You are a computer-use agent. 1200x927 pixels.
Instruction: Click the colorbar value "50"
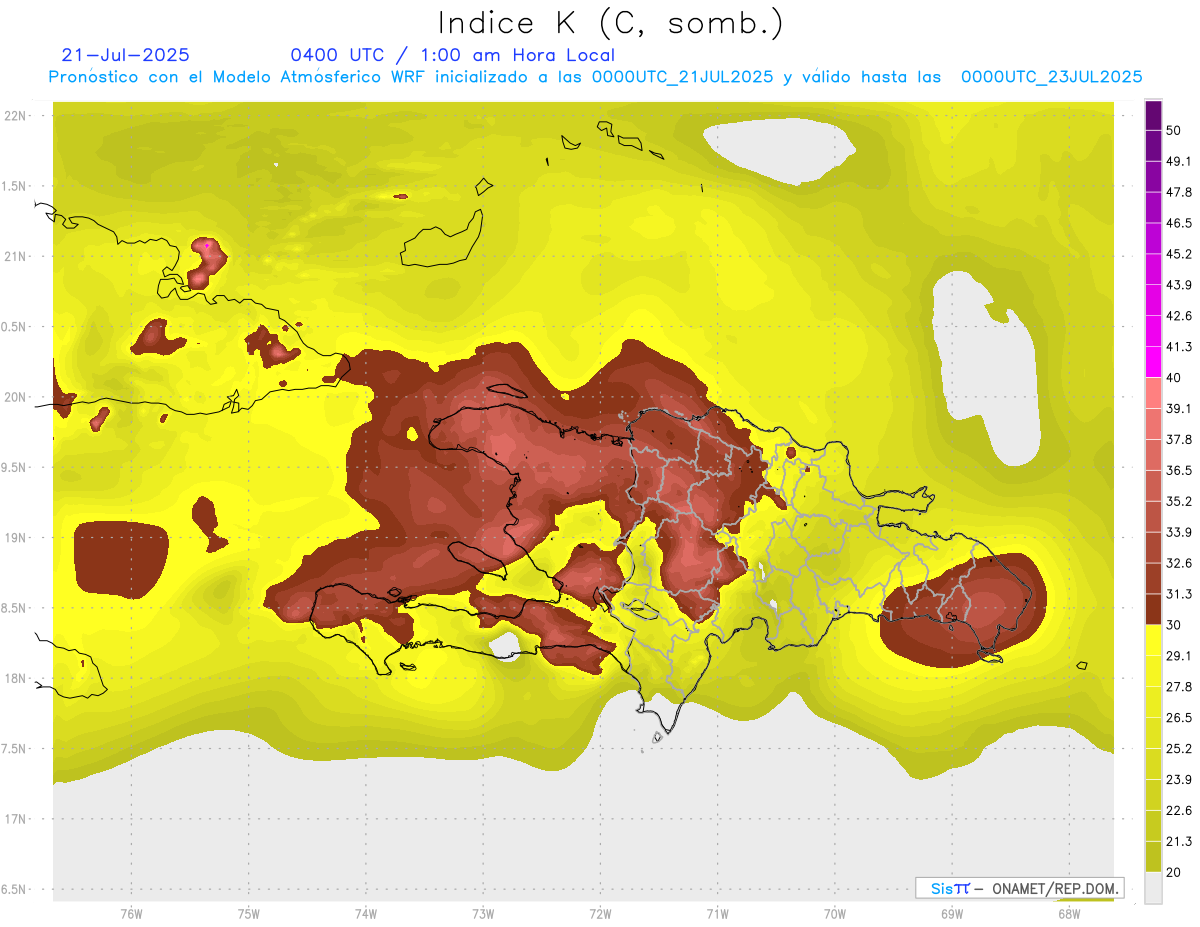tap(1173, 130)
